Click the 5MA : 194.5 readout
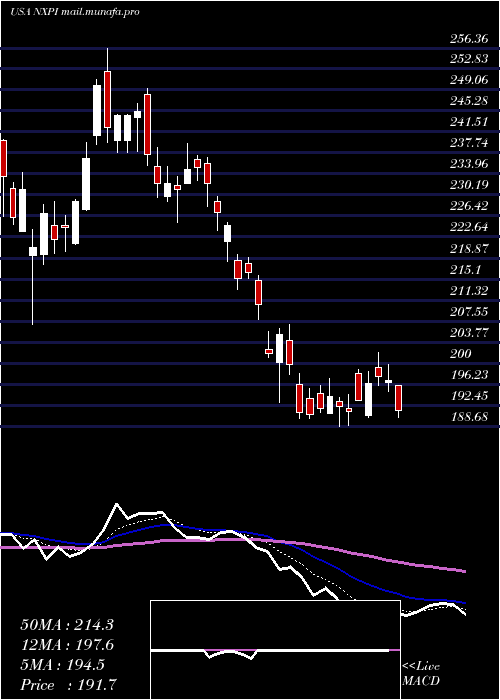Screen dimensions: 500x700 (62, 665)
